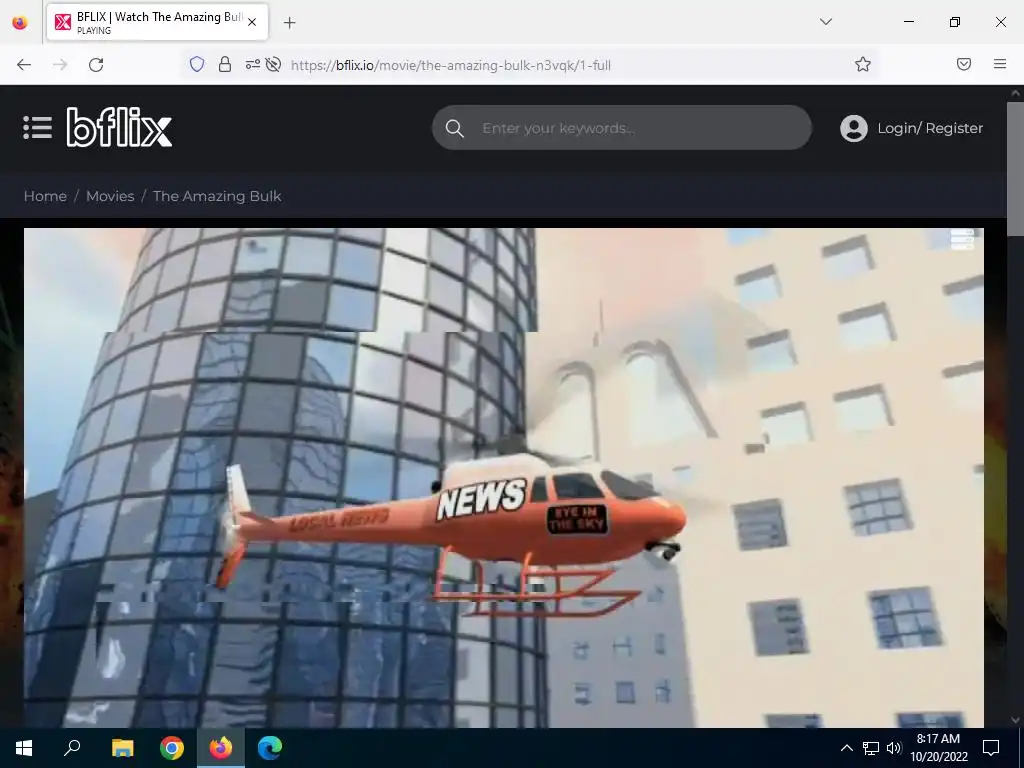Launch Microsoft Edge from taskbar
The image size is (1024, 768).
point(270,748)
